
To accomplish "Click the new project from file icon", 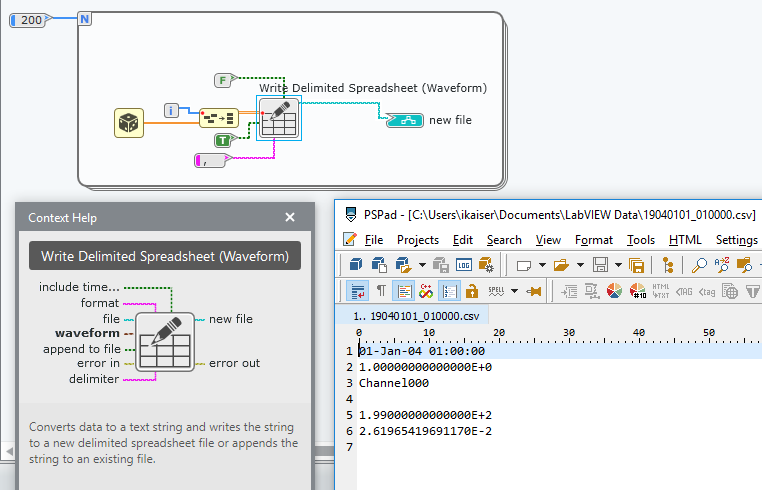I will [x=379, y=265].
